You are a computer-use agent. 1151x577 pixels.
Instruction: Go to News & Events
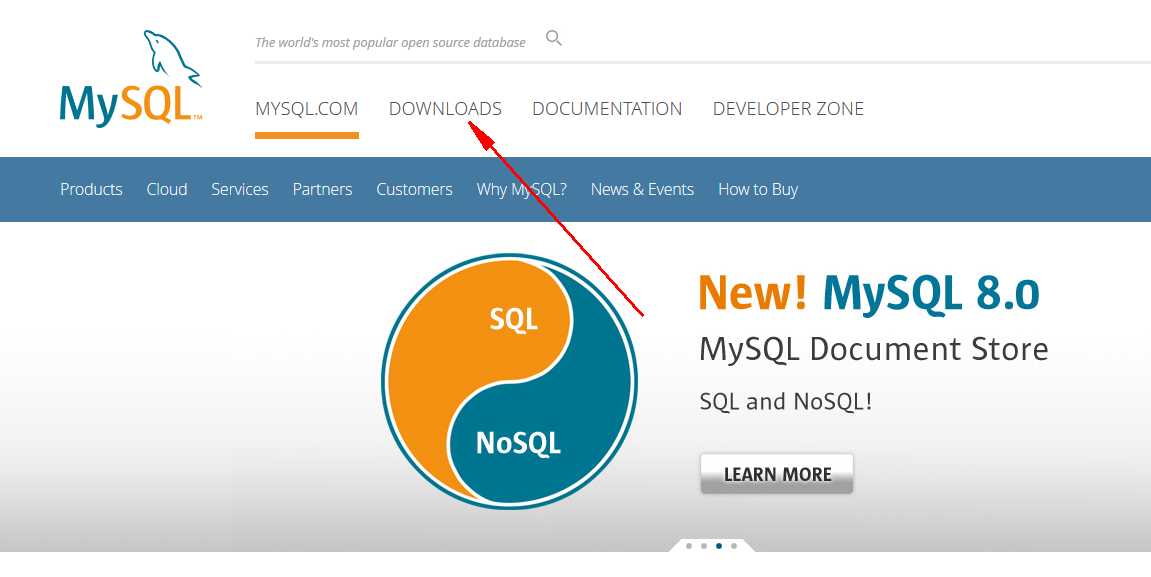(x=642, y=189)
